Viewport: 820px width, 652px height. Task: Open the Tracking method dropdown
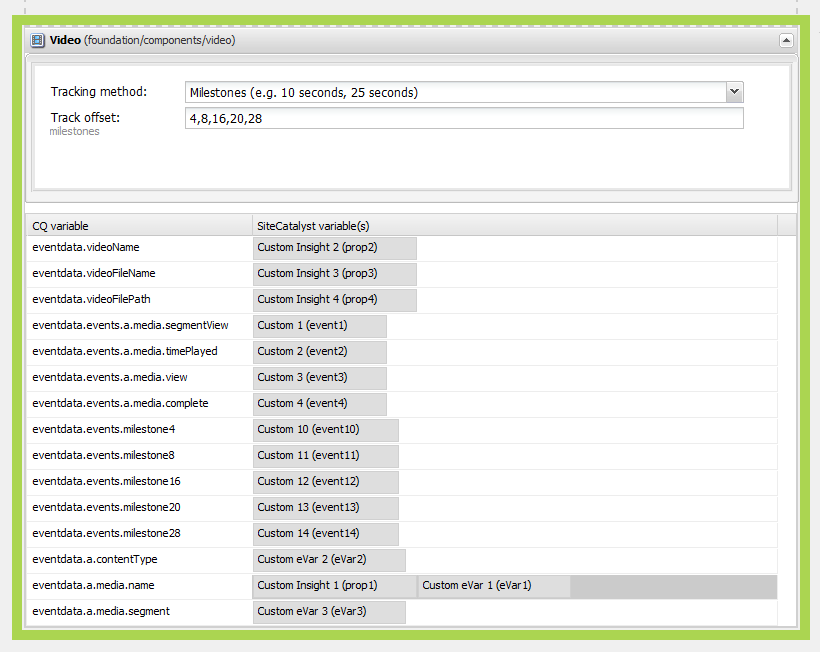click(735, 91)
